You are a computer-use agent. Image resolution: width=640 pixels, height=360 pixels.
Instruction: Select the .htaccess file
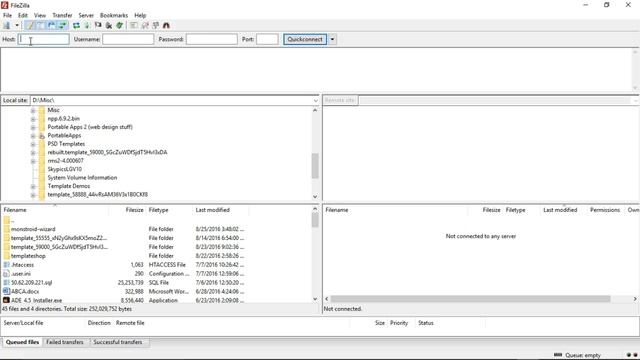(22, 265)
